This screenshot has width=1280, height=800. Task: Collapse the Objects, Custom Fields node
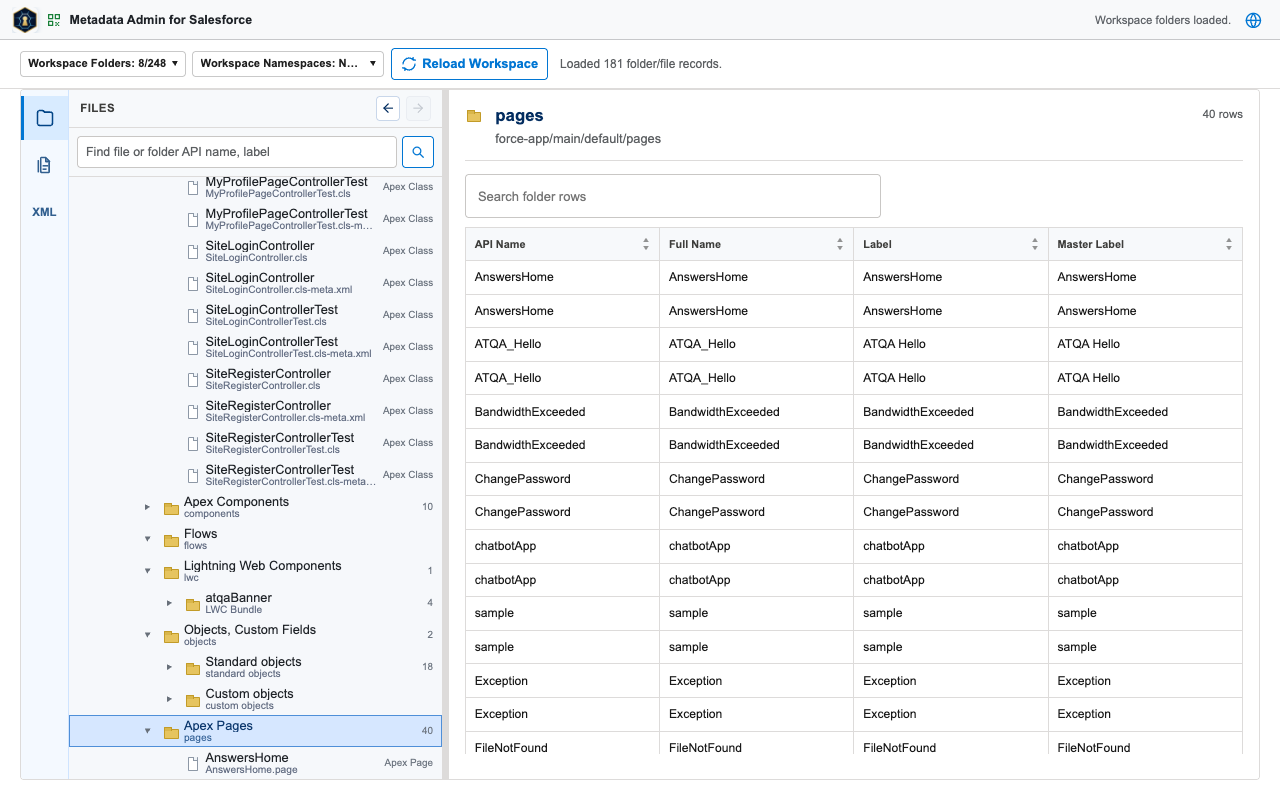148,636
